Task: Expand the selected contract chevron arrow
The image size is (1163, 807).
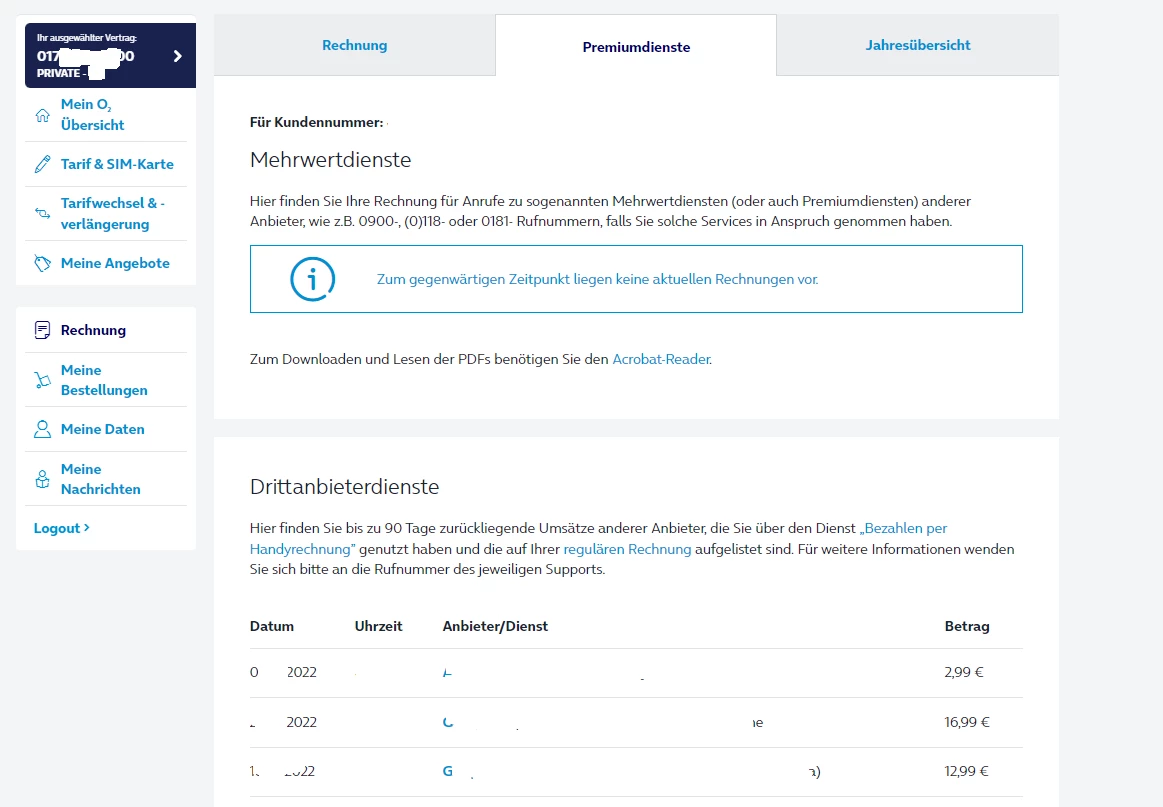Action: (x=177, y=56)
